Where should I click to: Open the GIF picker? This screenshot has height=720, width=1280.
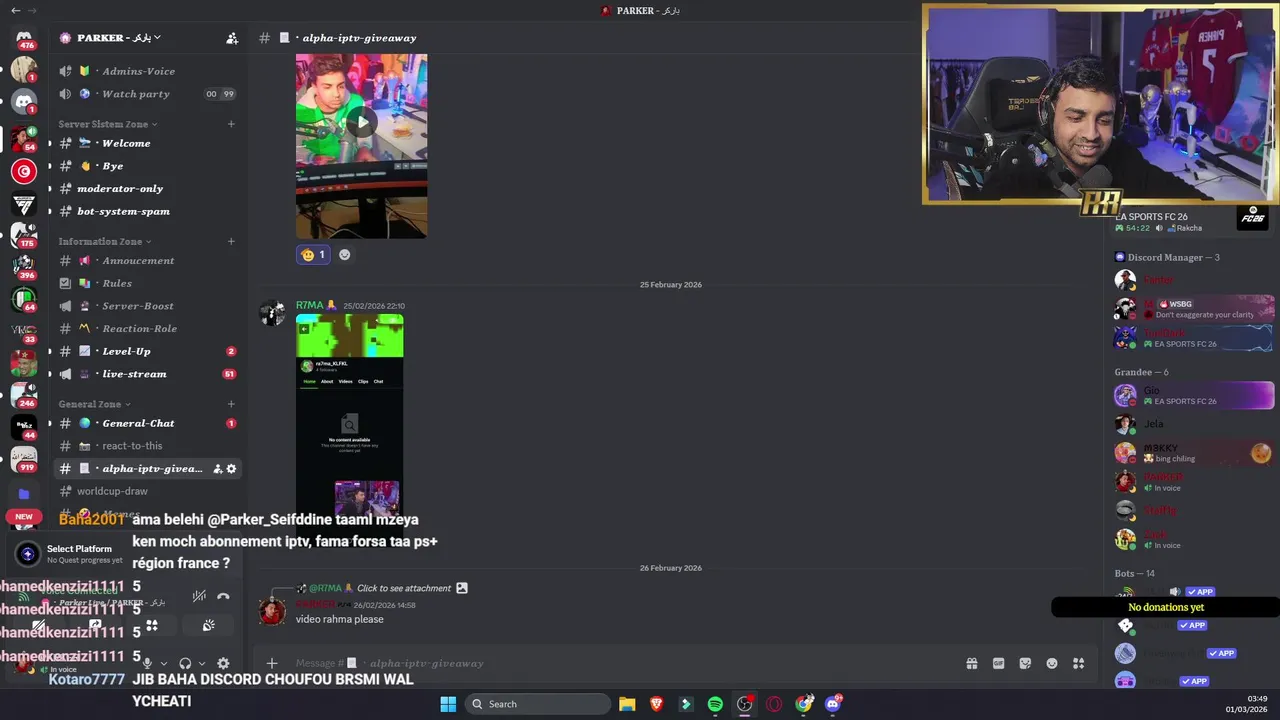[x=998, y=663]
